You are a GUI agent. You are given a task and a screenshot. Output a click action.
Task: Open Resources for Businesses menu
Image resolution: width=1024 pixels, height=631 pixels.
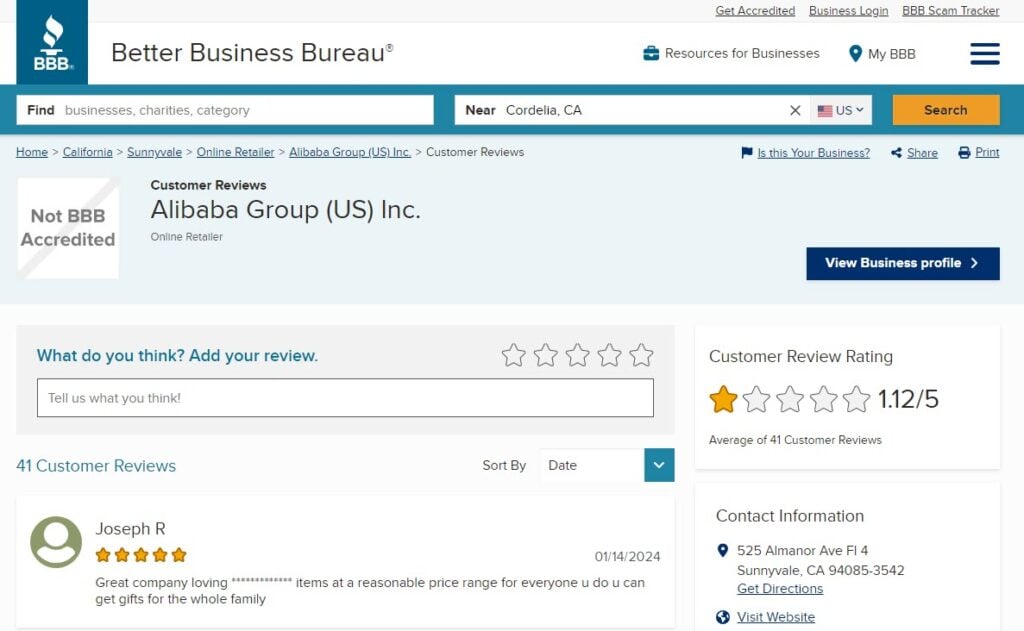[742, 54]
